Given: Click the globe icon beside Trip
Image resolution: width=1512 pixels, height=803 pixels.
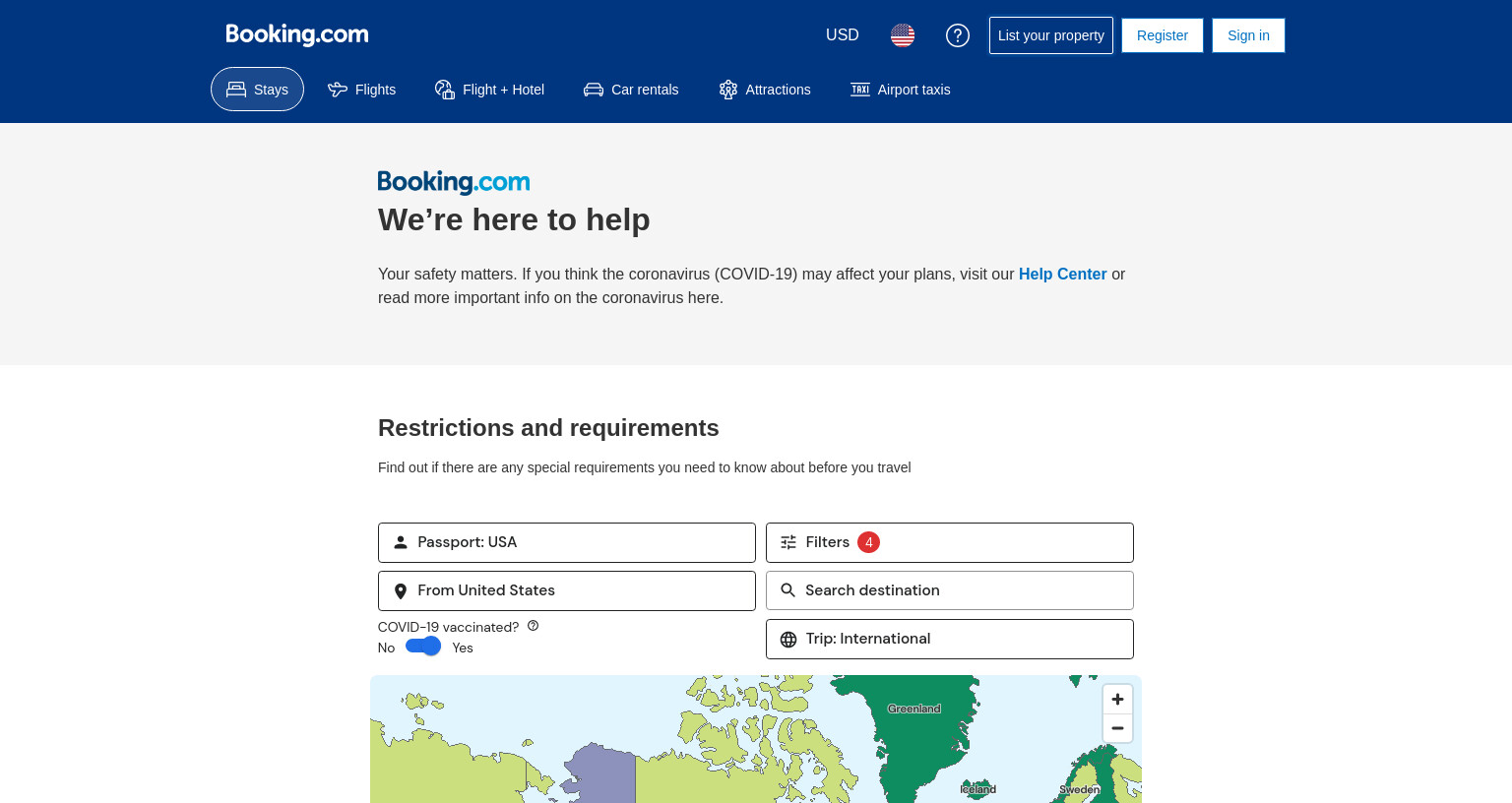Looking at the screenshot, I should [x=788, y=640].
